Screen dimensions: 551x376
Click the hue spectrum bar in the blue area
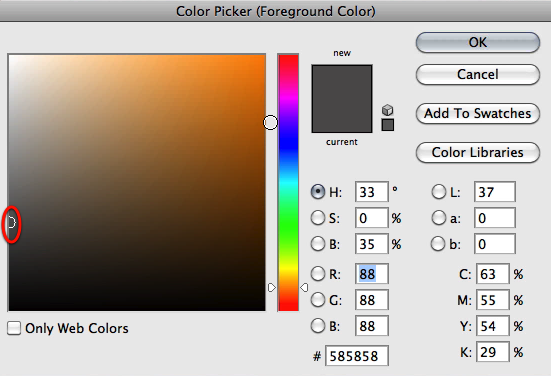coord(288,144)
